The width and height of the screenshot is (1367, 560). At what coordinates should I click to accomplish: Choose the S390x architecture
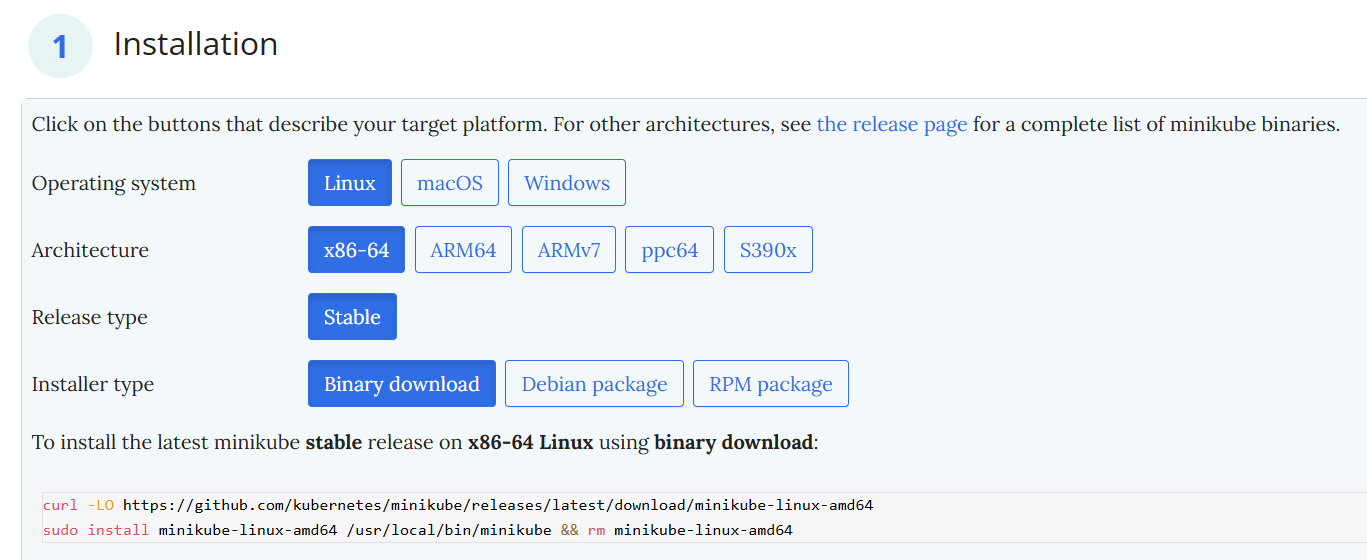tap(768, 250)
